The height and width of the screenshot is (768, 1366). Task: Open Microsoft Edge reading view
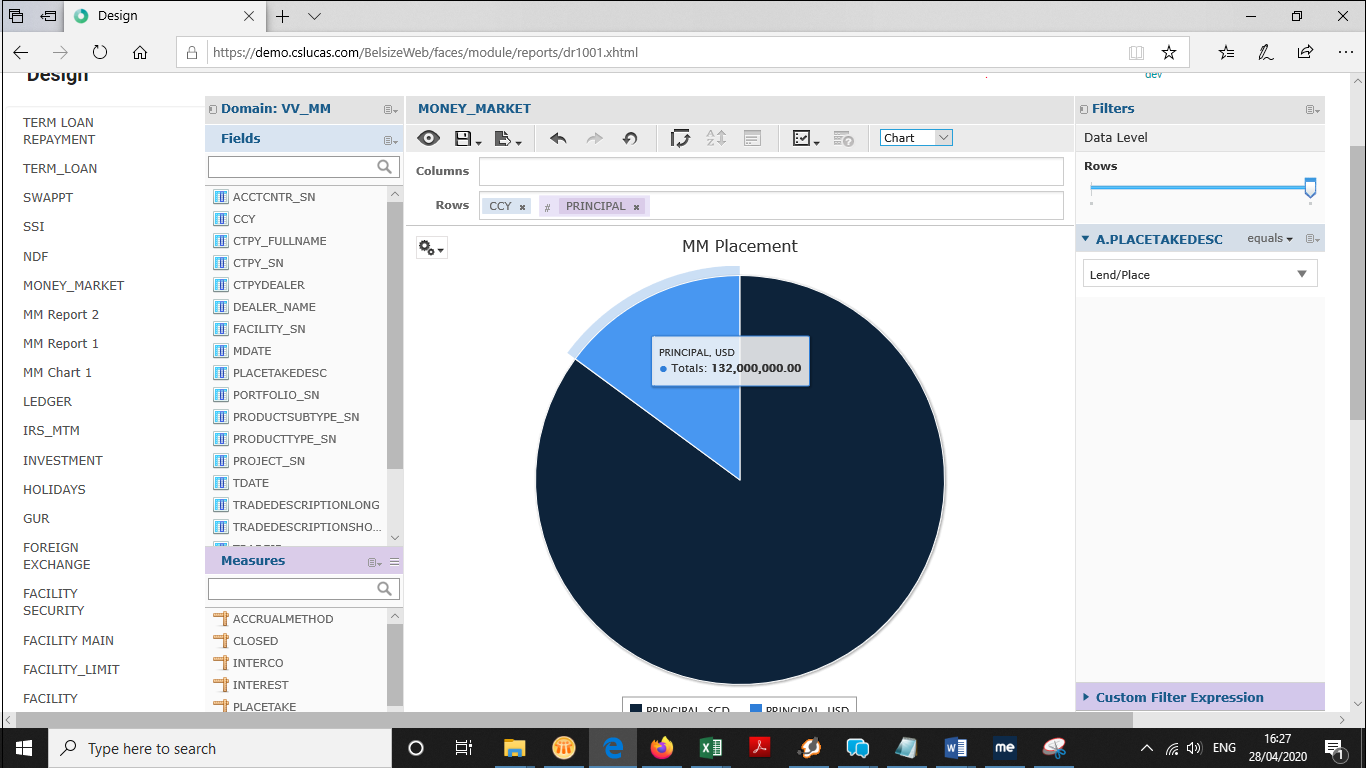(x=1136, y=53)
